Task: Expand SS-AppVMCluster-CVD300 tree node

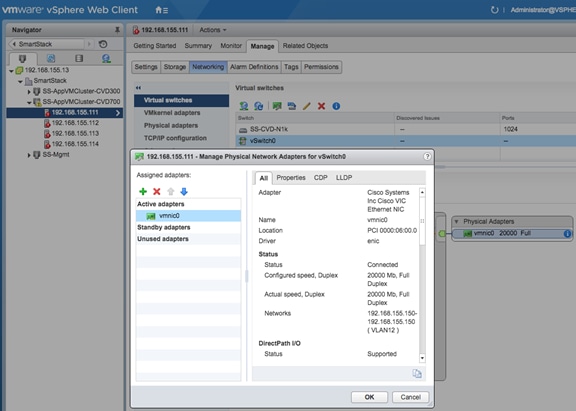Action: pyautogui.click(x=29, y=91)
